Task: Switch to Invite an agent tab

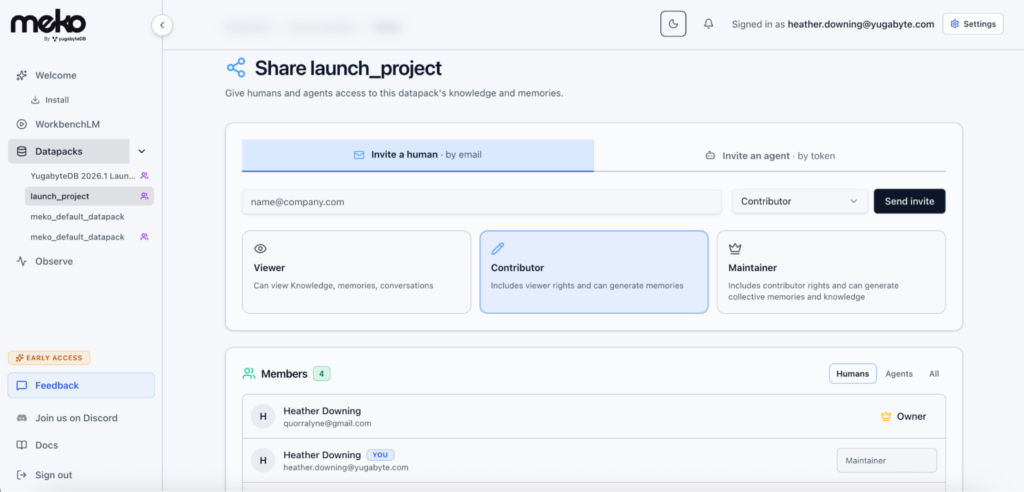Action: (769, 156)
